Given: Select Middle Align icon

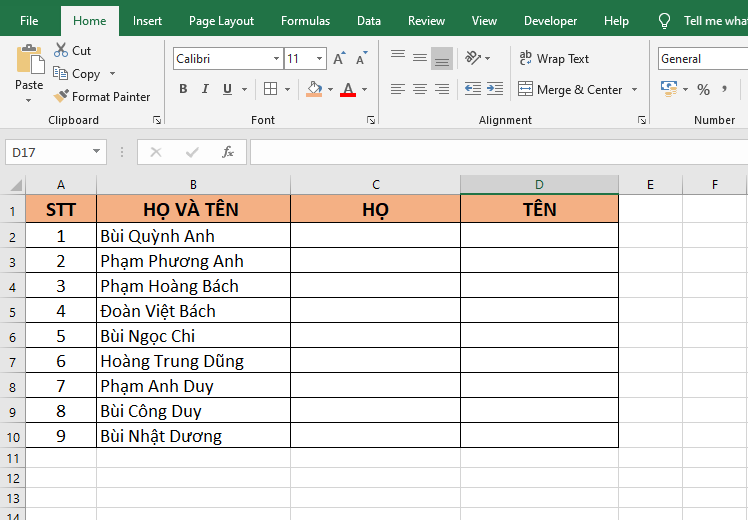Looking at the screenshot, I should (x=420, y=58).
